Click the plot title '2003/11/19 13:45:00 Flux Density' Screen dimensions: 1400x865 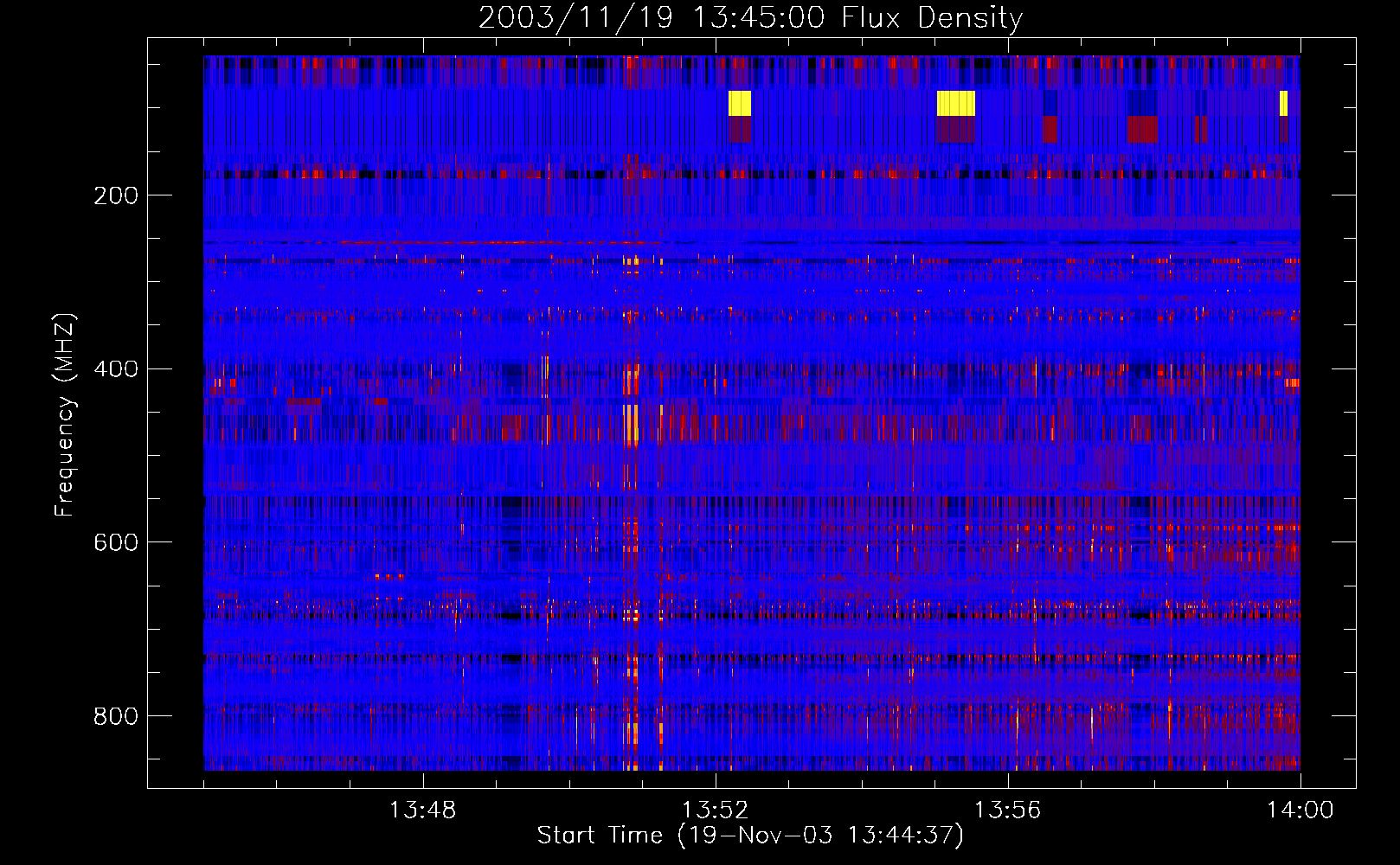[x=750, y=18]
